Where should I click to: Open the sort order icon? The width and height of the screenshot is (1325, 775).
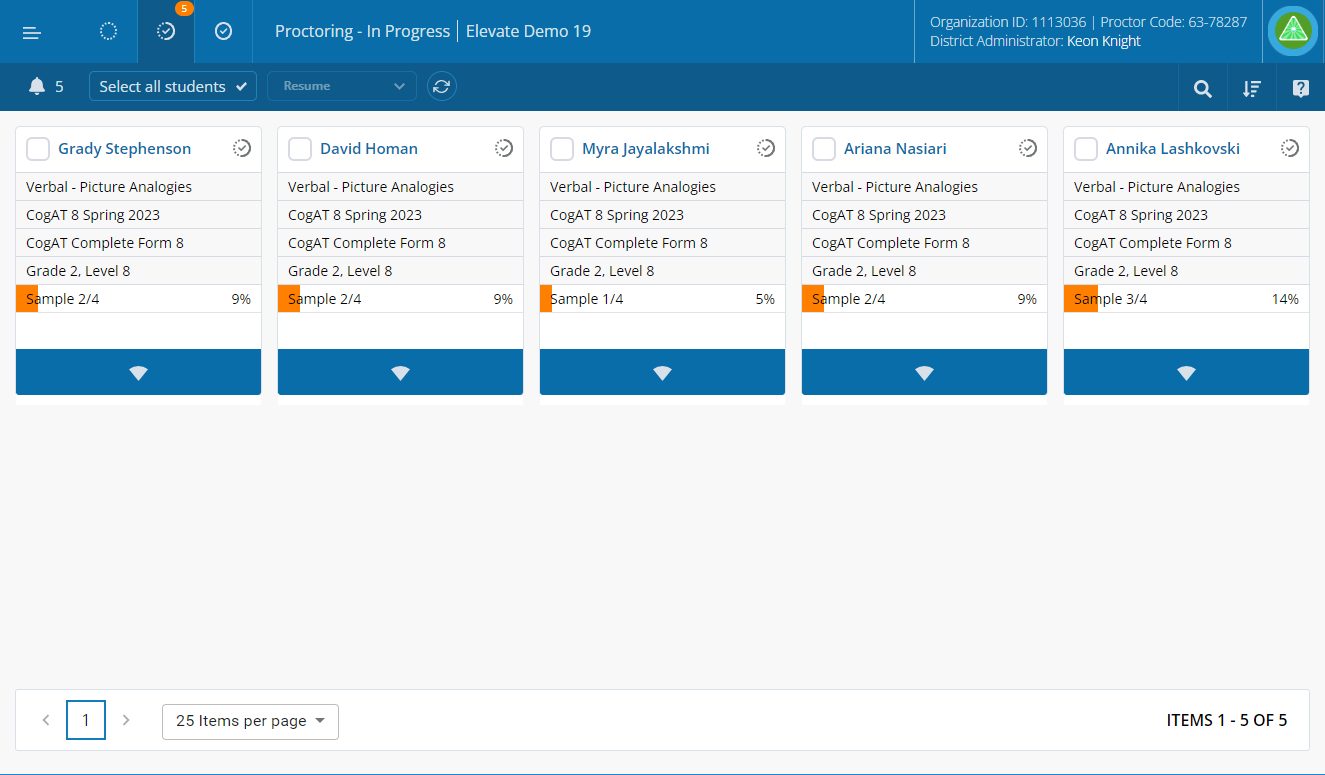click(x=1252, y=88)
